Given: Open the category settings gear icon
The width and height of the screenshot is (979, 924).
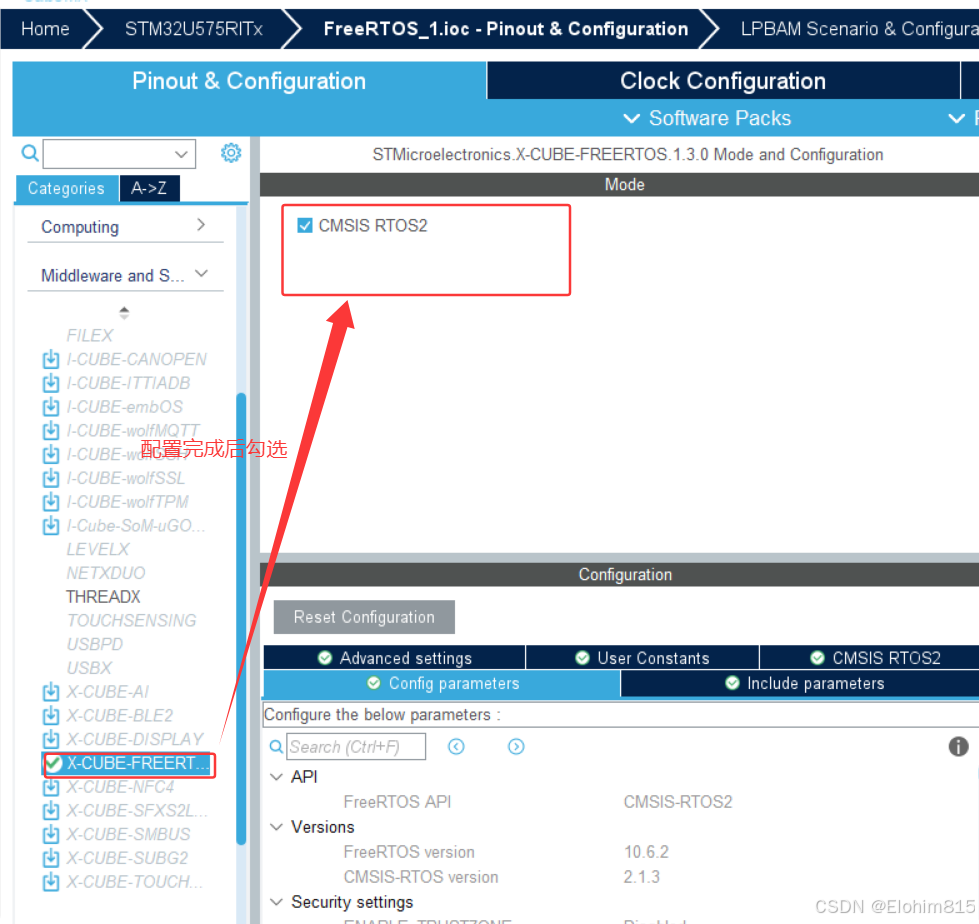Looking at the screenshot, I should (231, 153).
